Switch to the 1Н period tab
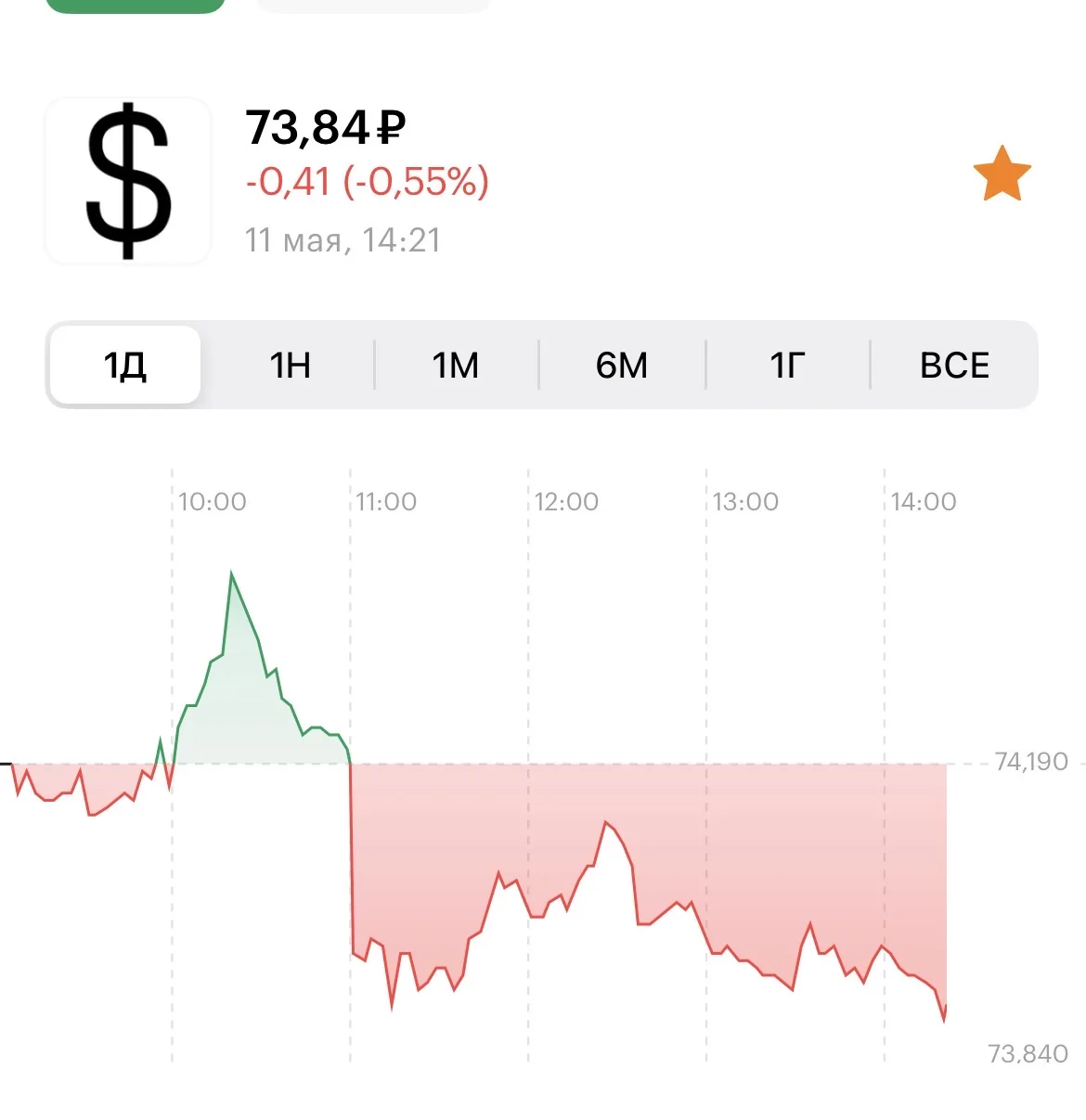The height and width of the screenshot is (1120, 1086). point(290,365)
